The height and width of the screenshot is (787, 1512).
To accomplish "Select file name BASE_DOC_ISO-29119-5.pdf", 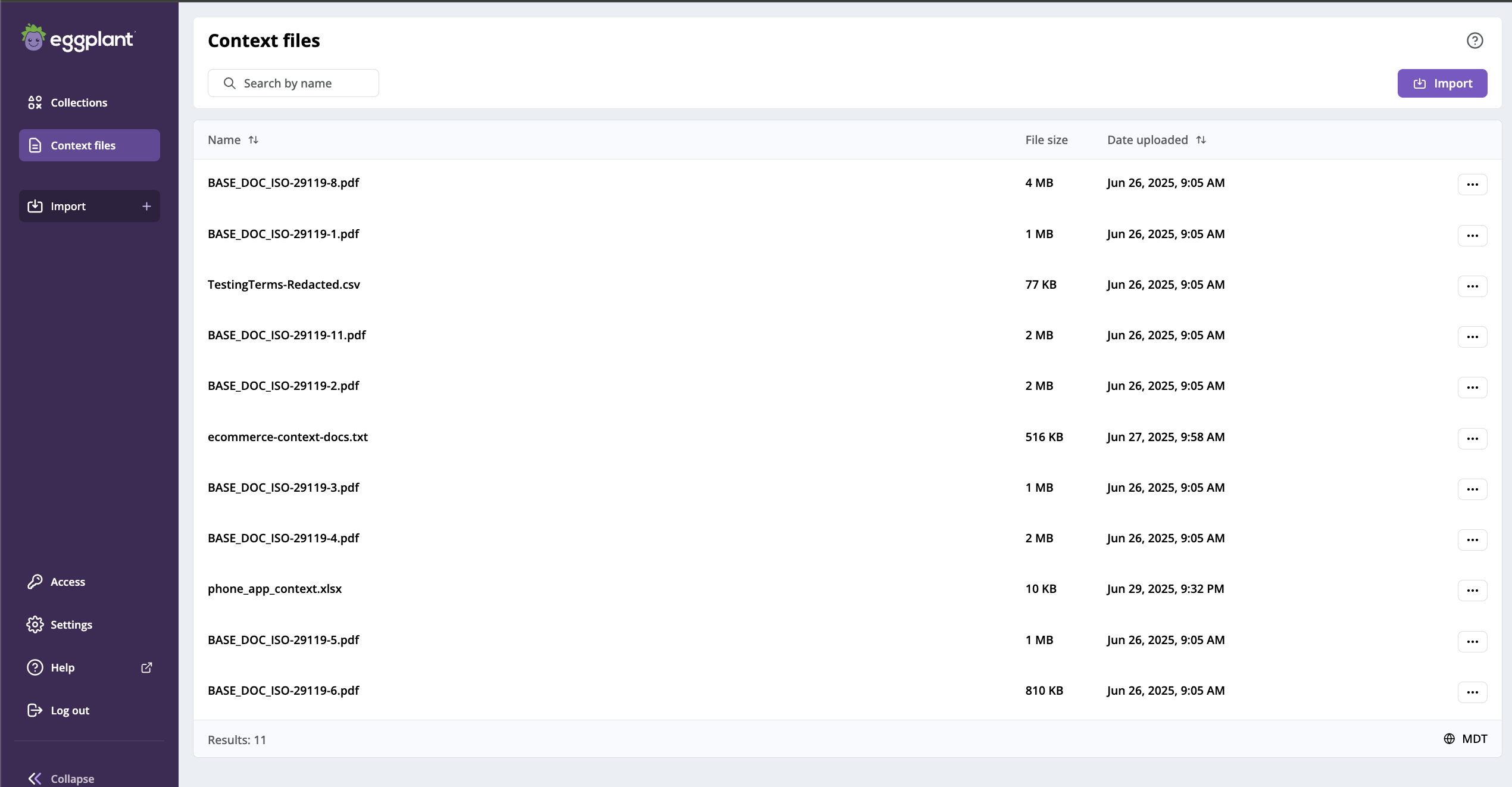I will [283, 640].
